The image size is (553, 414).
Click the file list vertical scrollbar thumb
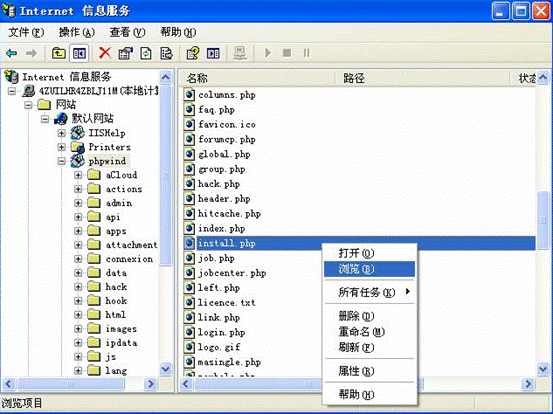(543, 220)
